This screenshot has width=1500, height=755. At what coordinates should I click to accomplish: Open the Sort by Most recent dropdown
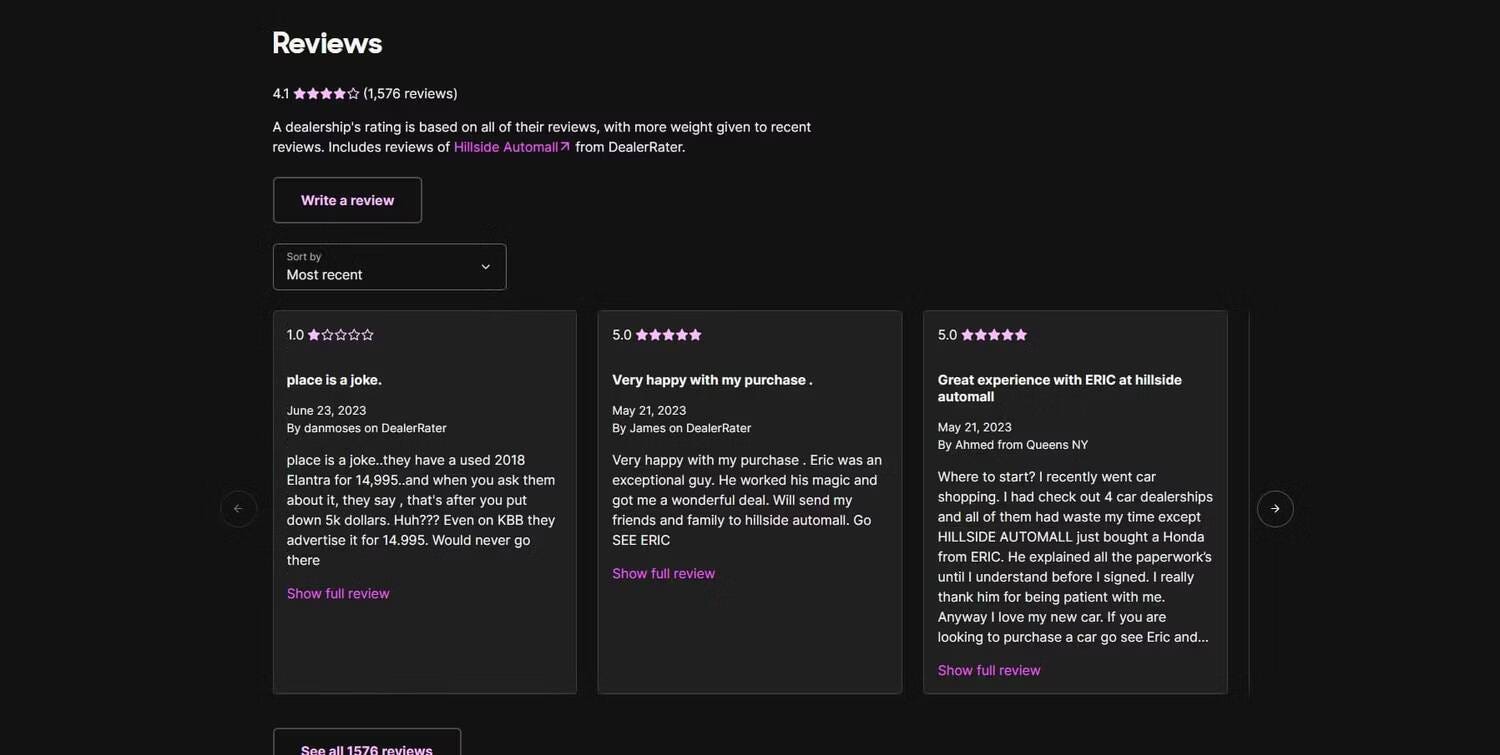(x=389, y=267)
